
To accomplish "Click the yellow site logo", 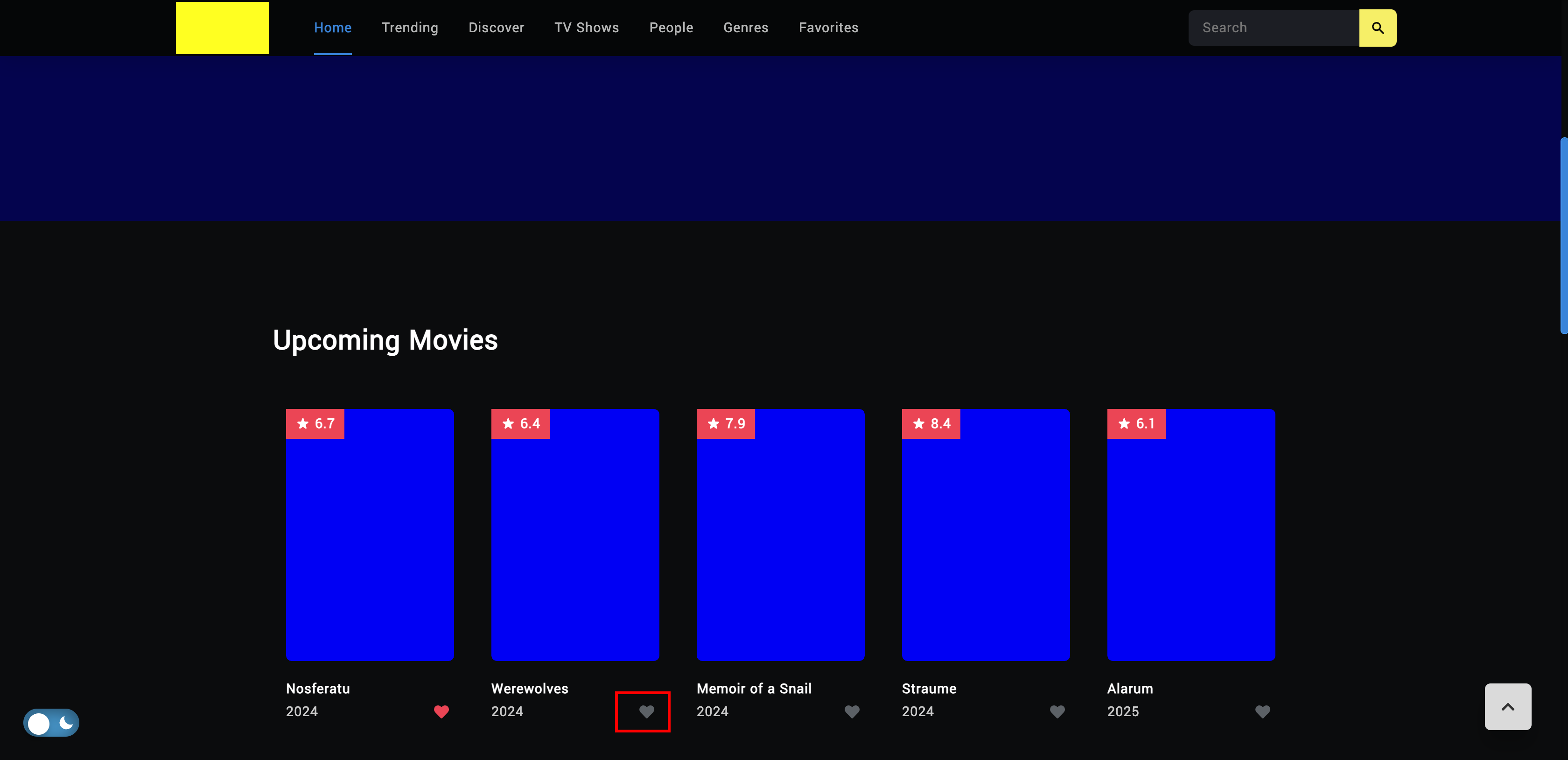I will [x=222, y=28].
